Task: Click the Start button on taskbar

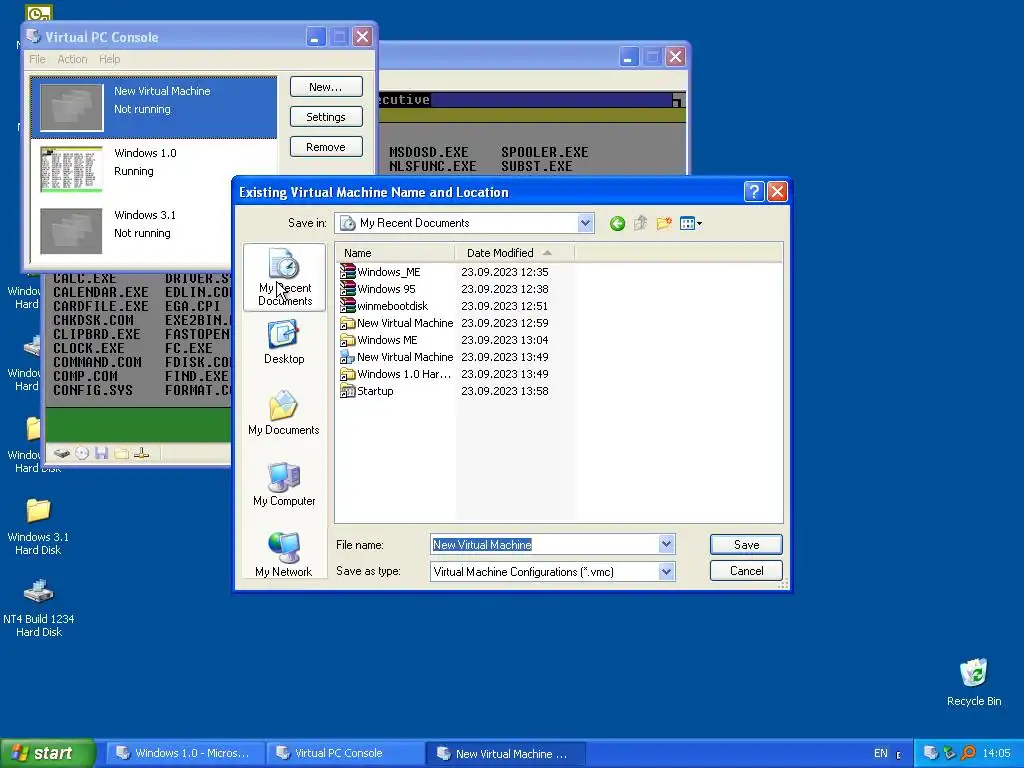Action: coord(48,753)
